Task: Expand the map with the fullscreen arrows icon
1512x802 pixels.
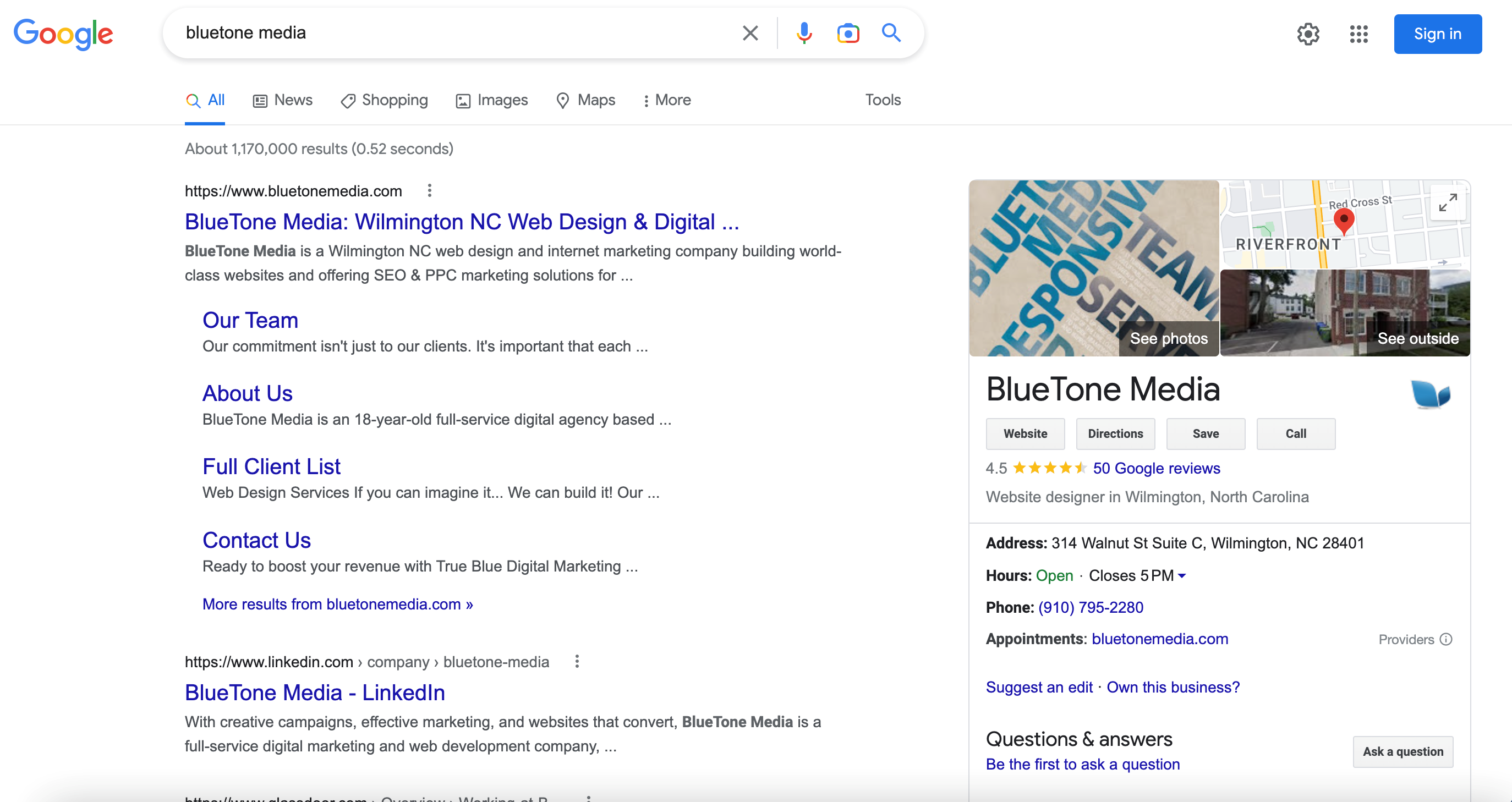Action: 1448,202
